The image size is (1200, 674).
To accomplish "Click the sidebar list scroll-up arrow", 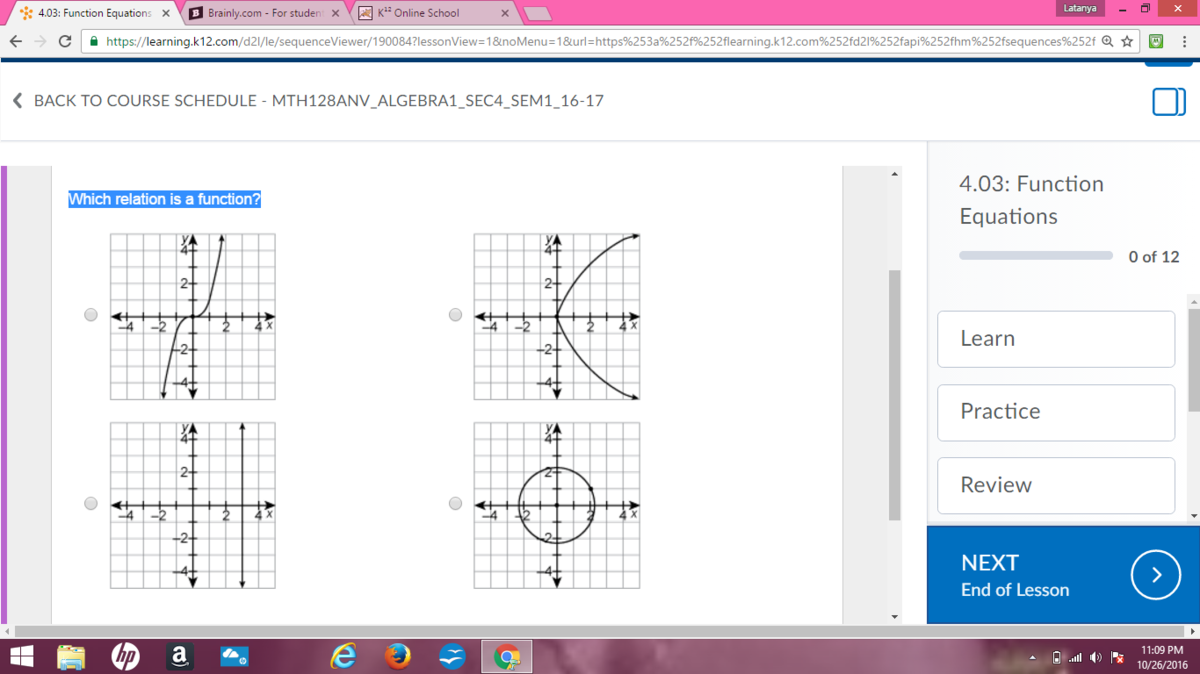I will pyautogui.click(x=1193, y=300).
